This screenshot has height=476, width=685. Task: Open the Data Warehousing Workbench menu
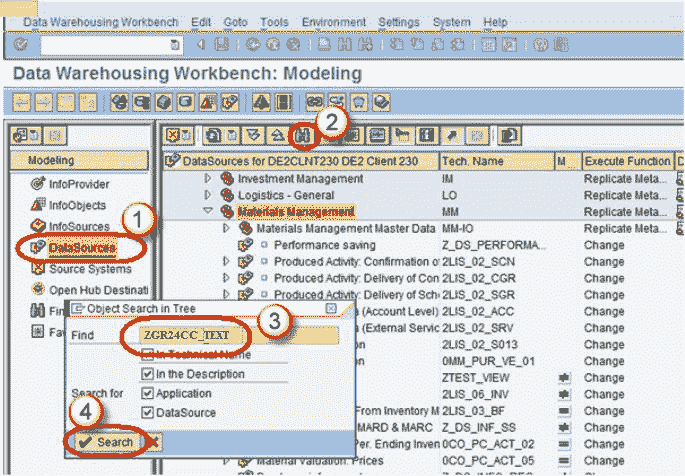100,22
